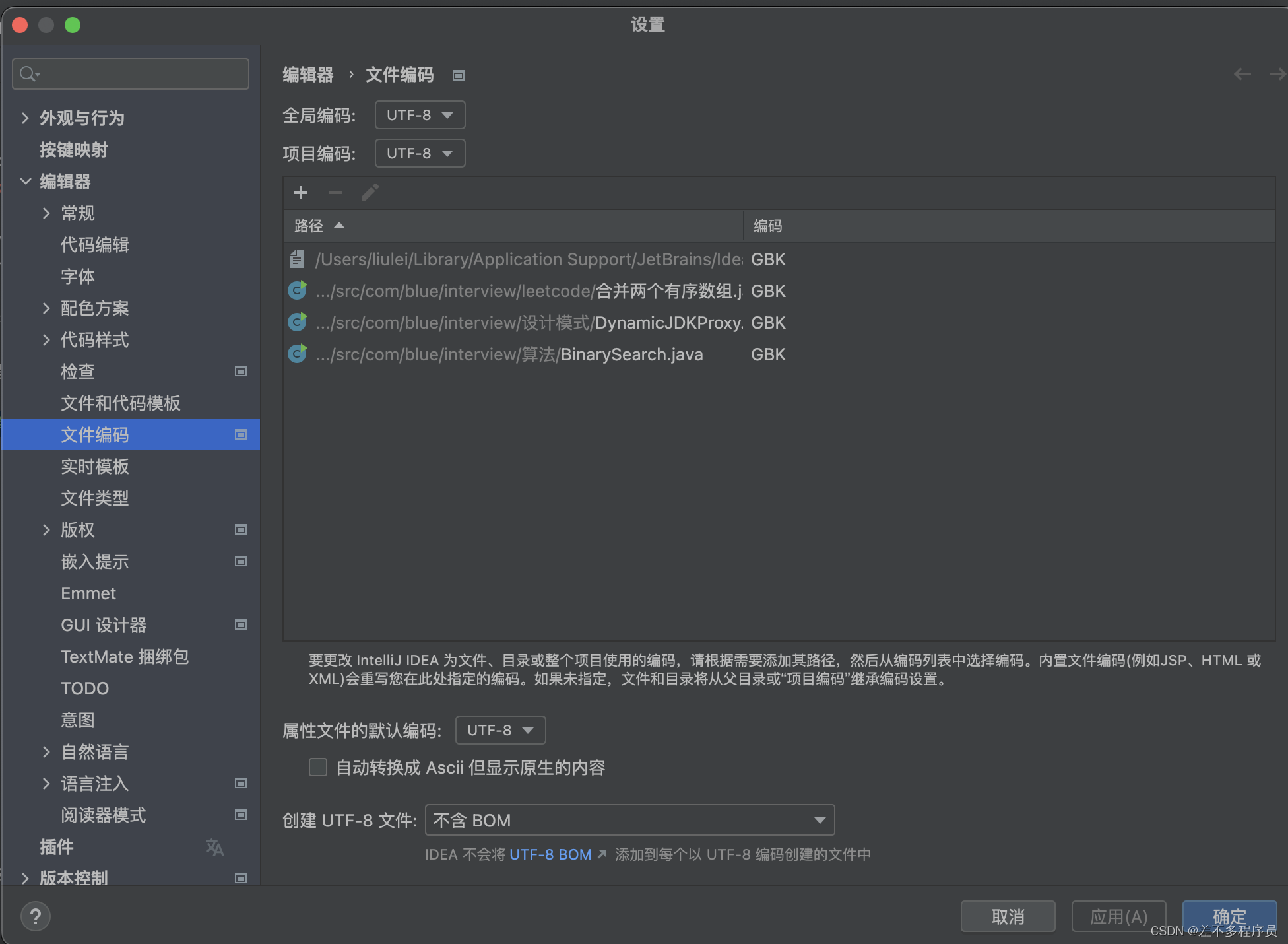Click the sort arrow in 路径 header

(x=339, y=226)
